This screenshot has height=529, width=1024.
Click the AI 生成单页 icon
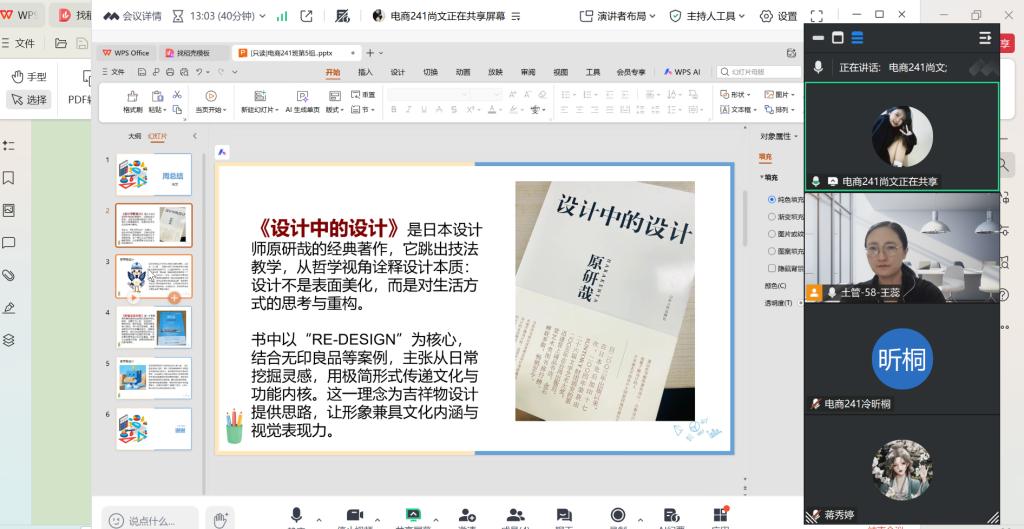301,95
